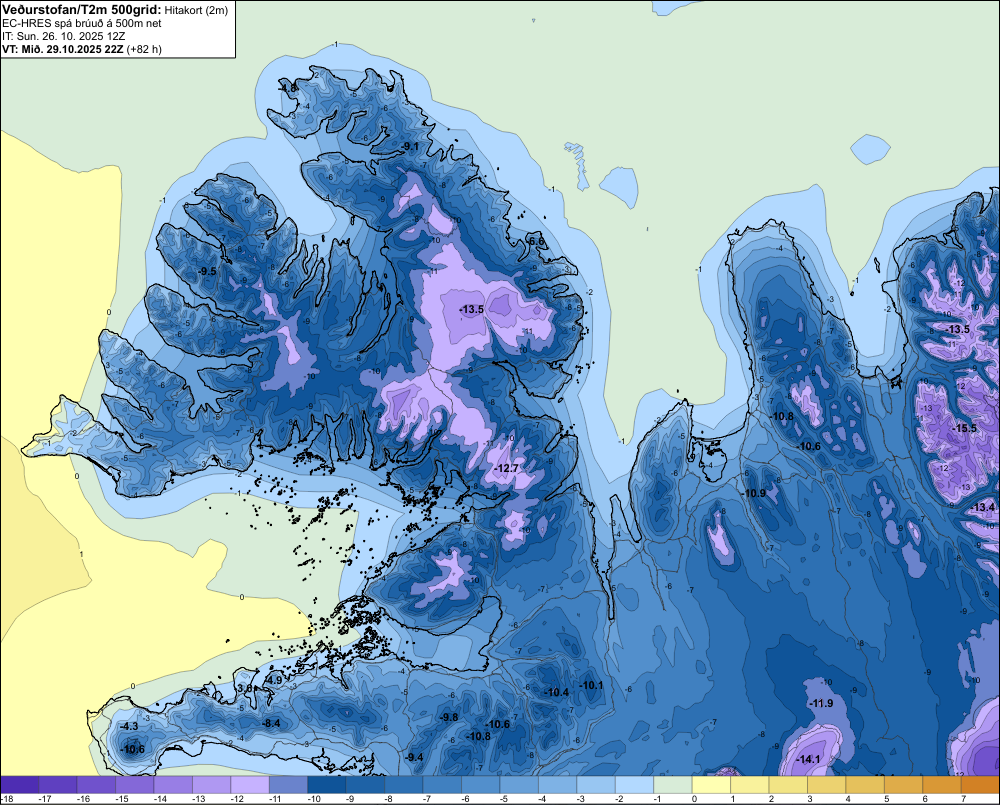Select the -9.8 temperature label
The image size is (1000, 805).
click(449, 717)
